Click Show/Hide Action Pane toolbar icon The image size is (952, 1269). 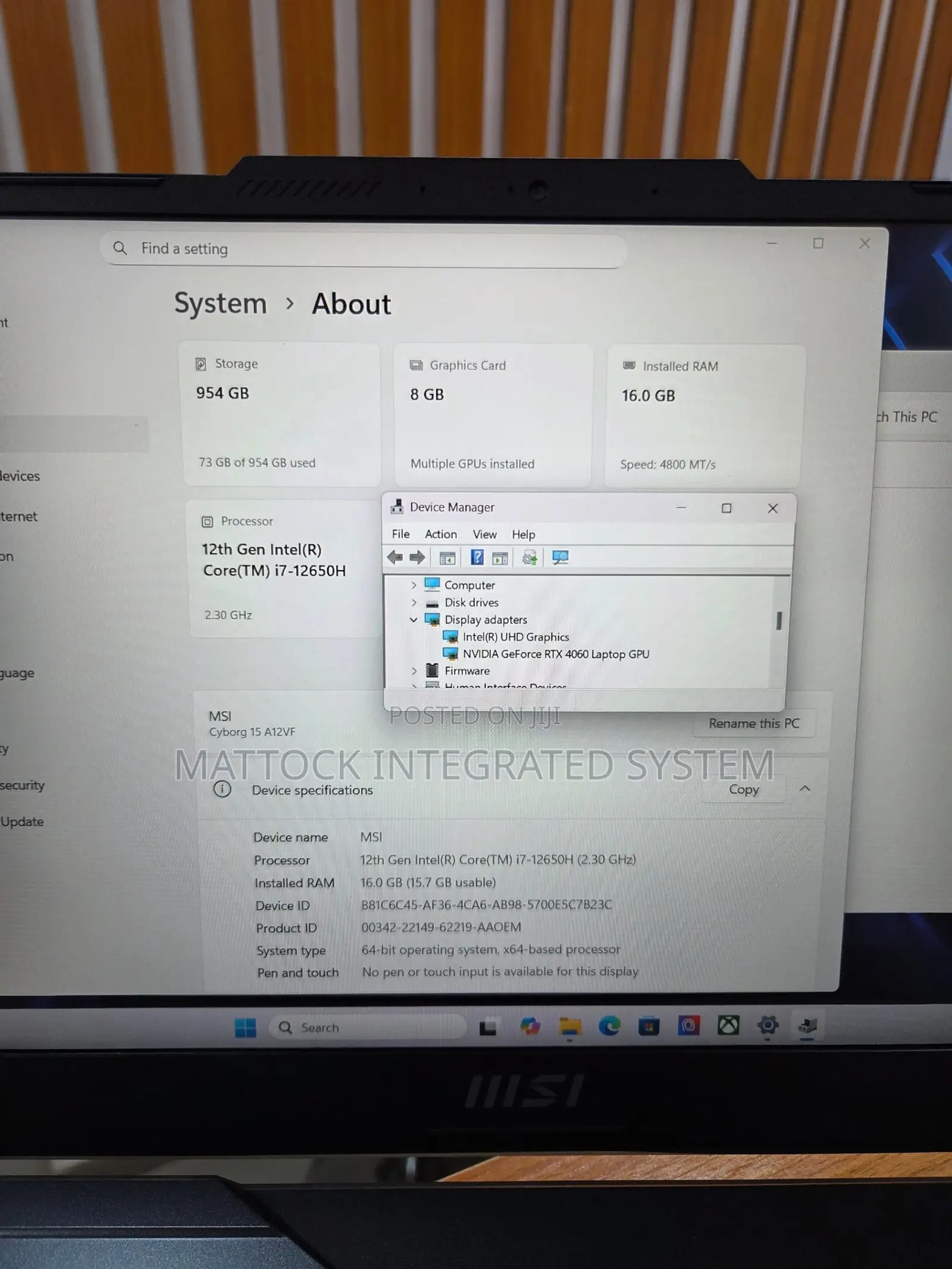(500, 558)
